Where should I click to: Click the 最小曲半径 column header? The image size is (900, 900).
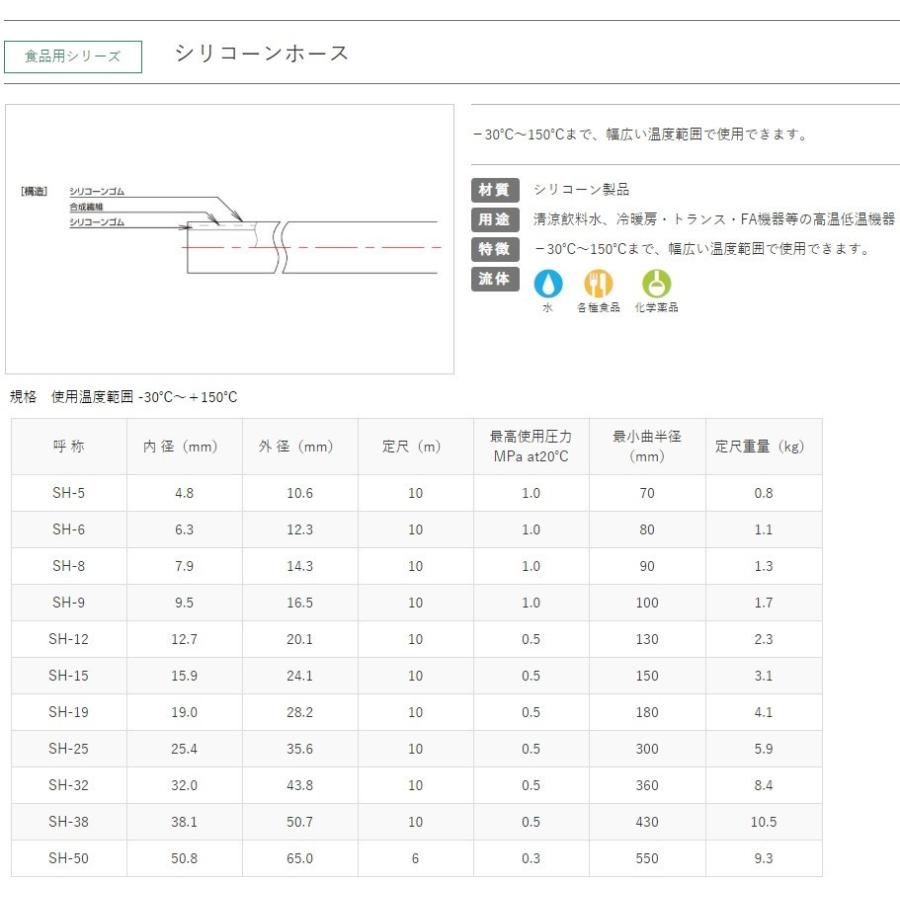[x=647, y=446]
